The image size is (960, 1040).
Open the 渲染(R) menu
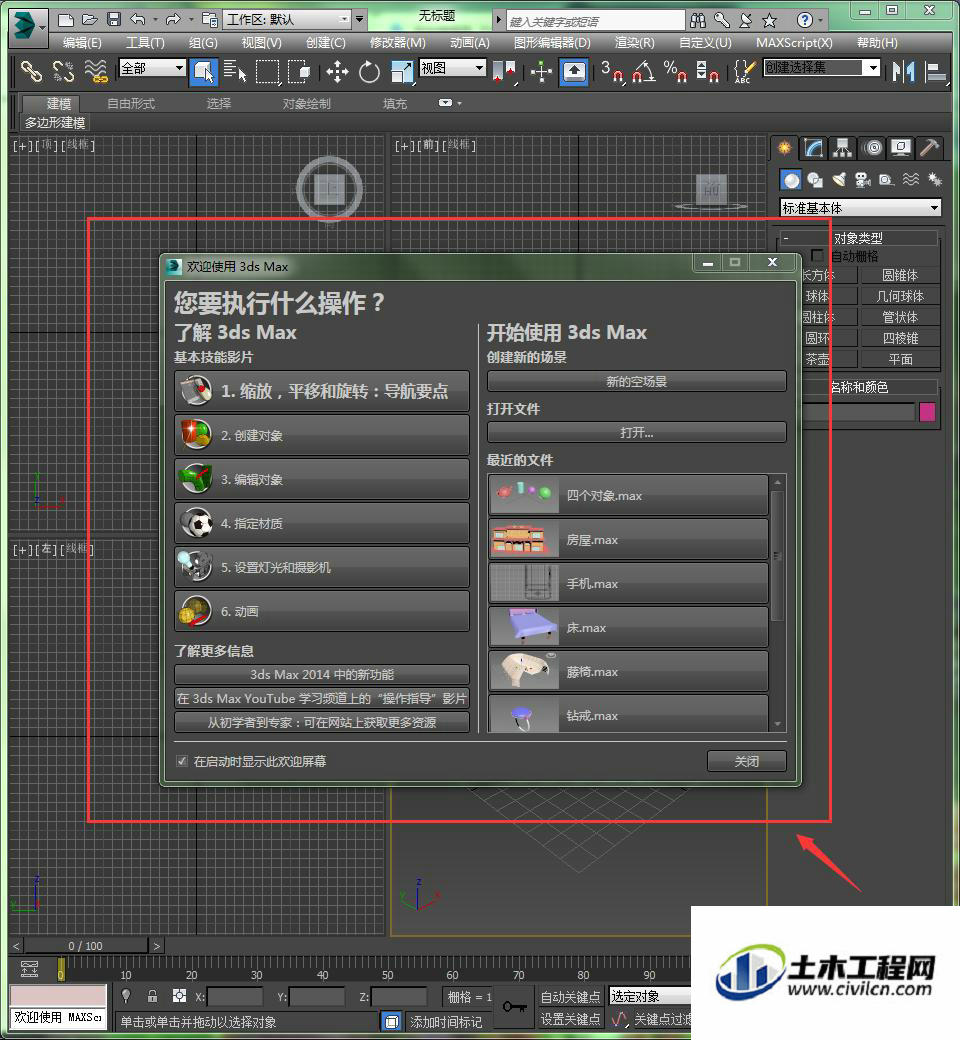tap(634, 43)
